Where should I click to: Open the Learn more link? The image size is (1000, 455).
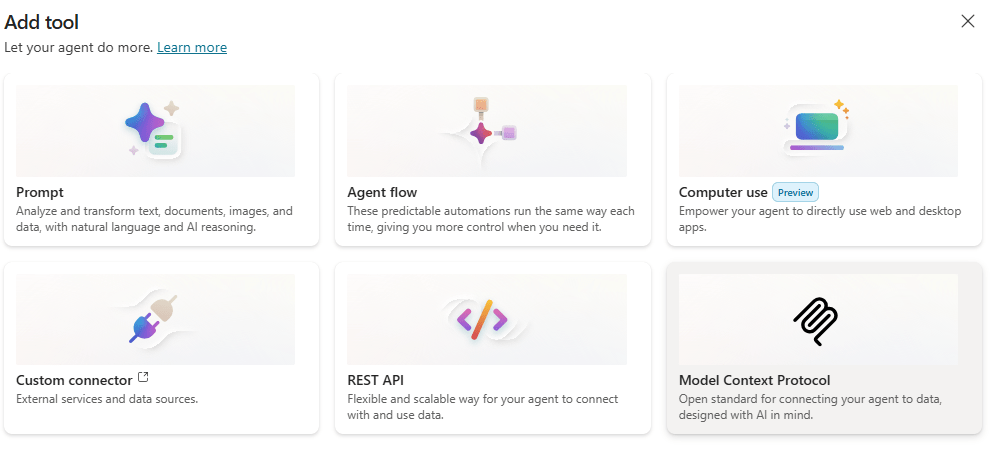point(192,47)
